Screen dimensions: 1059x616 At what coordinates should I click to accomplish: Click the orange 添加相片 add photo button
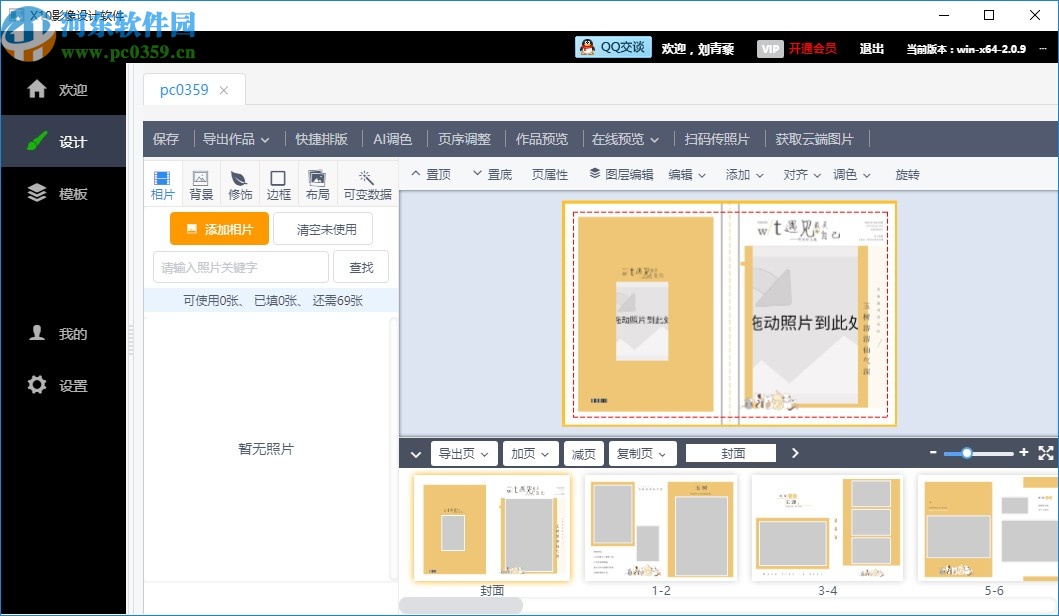coord(219,228)
